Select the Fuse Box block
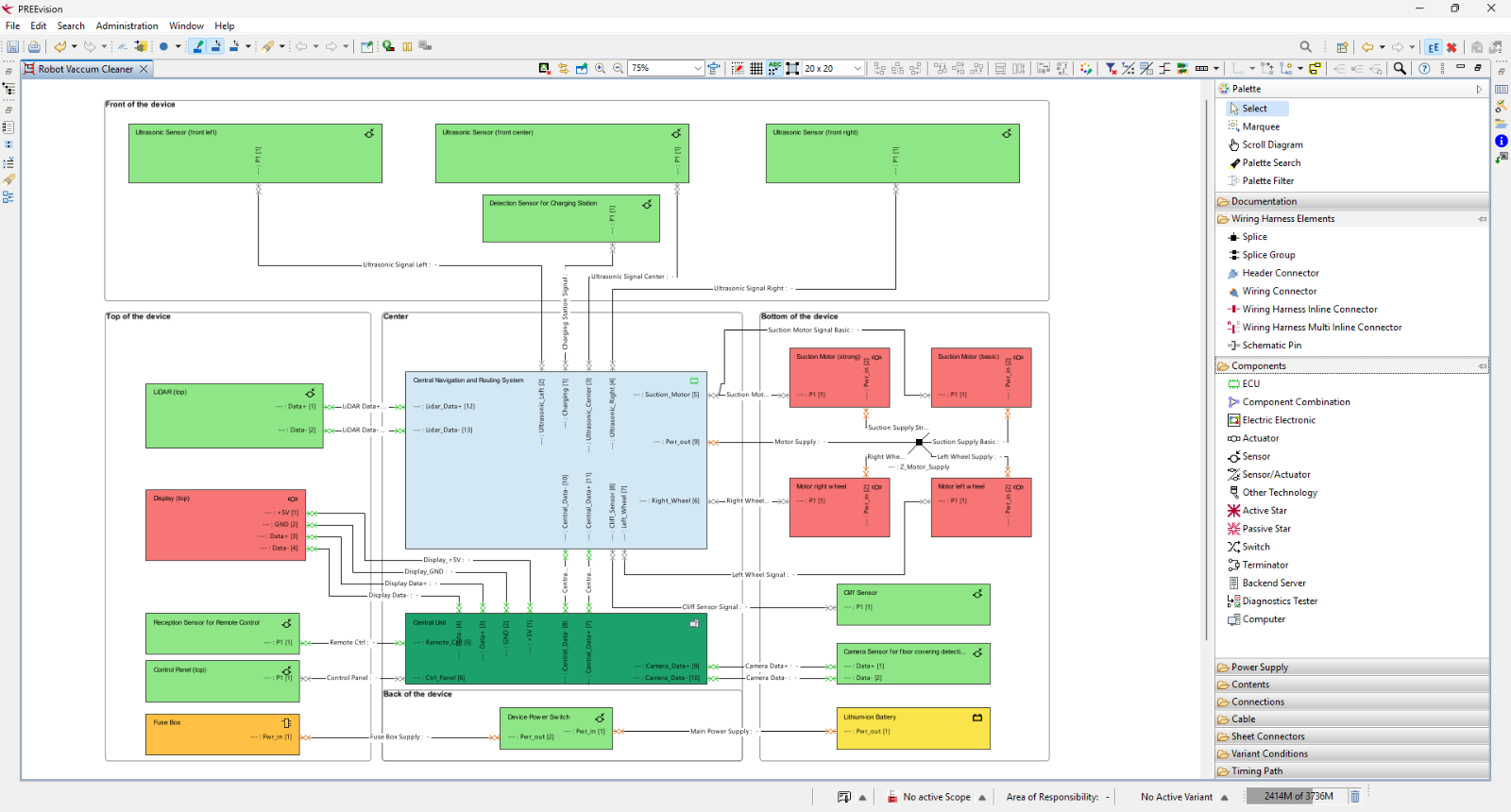 tap(222, 735)
